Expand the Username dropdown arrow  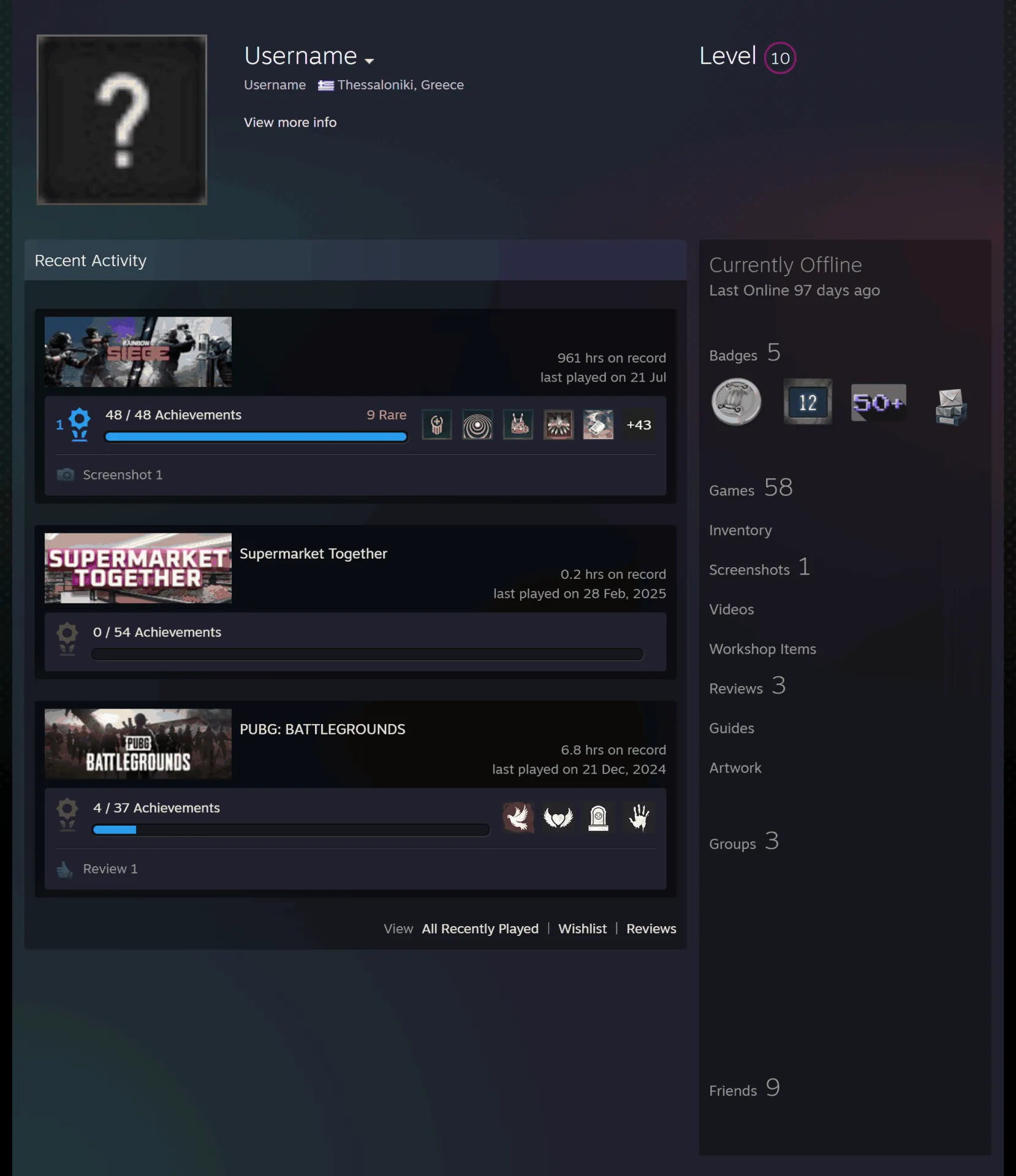[x=369, y=61]
